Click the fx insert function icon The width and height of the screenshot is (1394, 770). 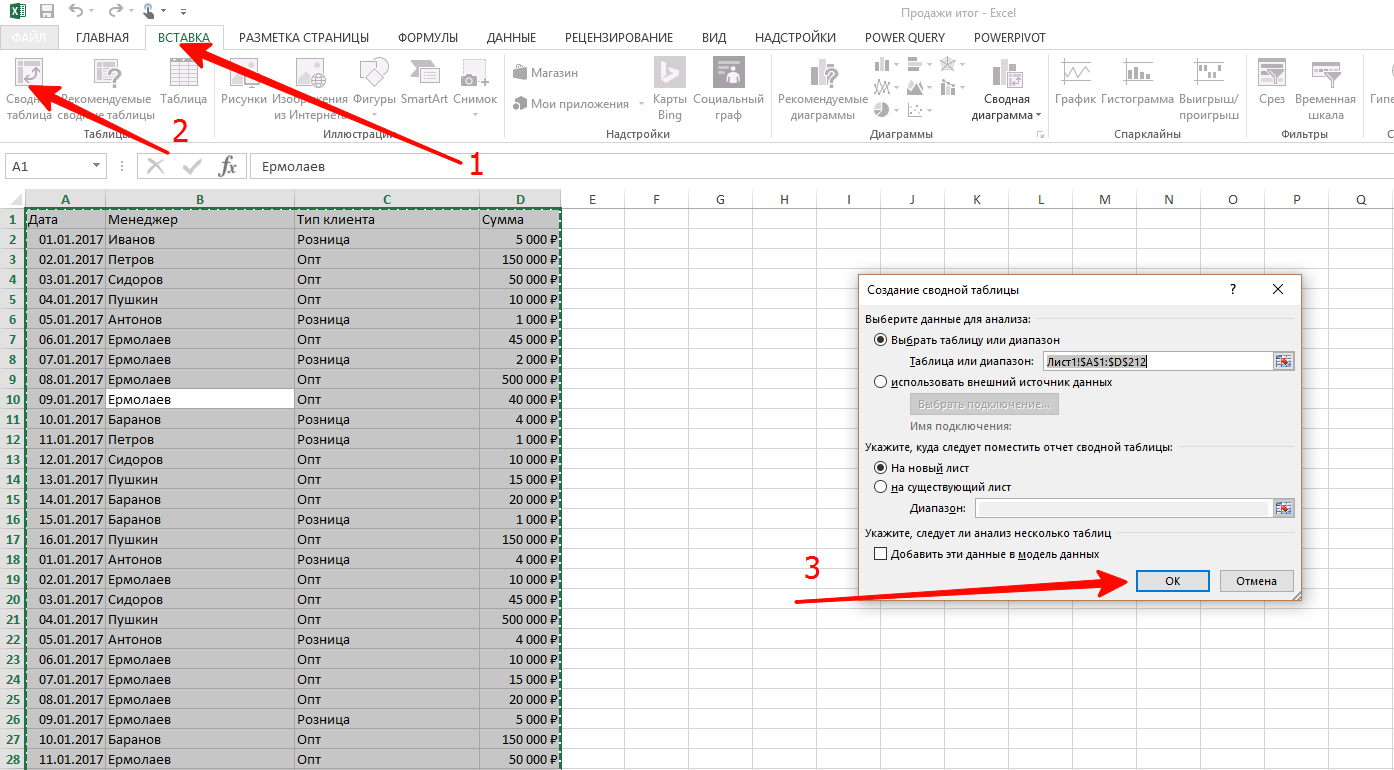tap(228, 166)
